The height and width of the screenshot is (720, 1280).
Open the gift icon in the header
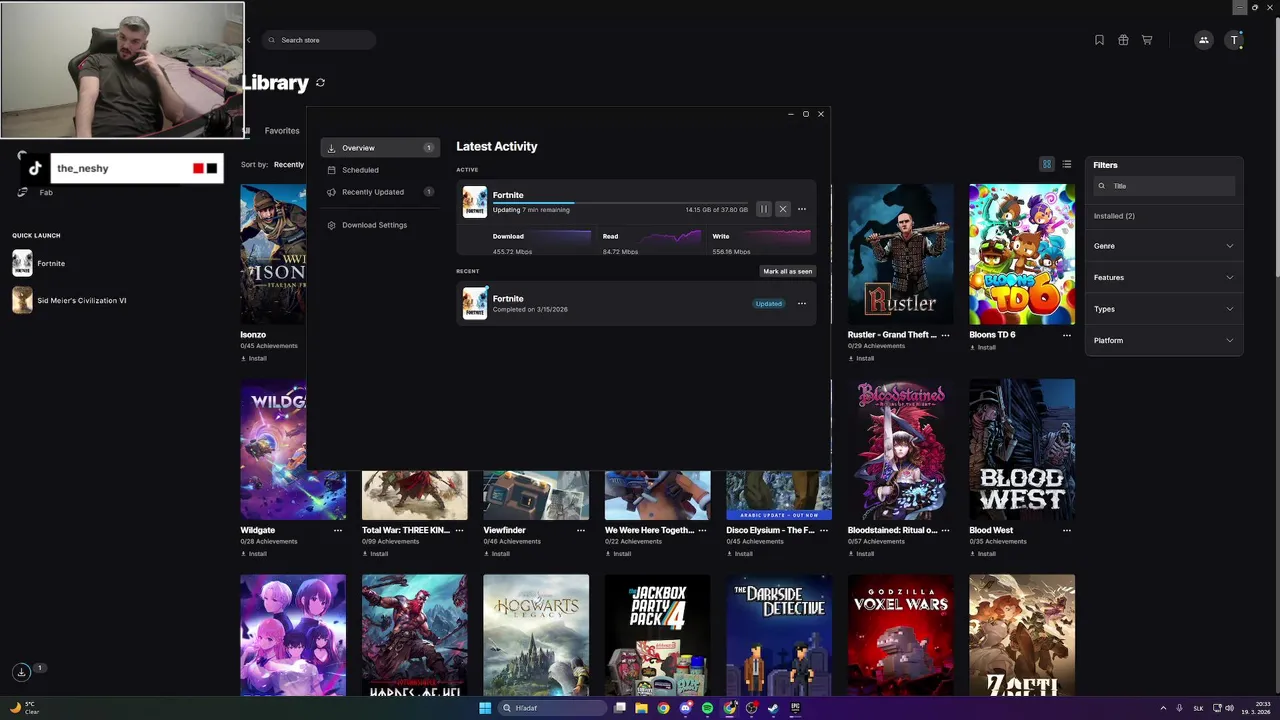(1123, 40)
